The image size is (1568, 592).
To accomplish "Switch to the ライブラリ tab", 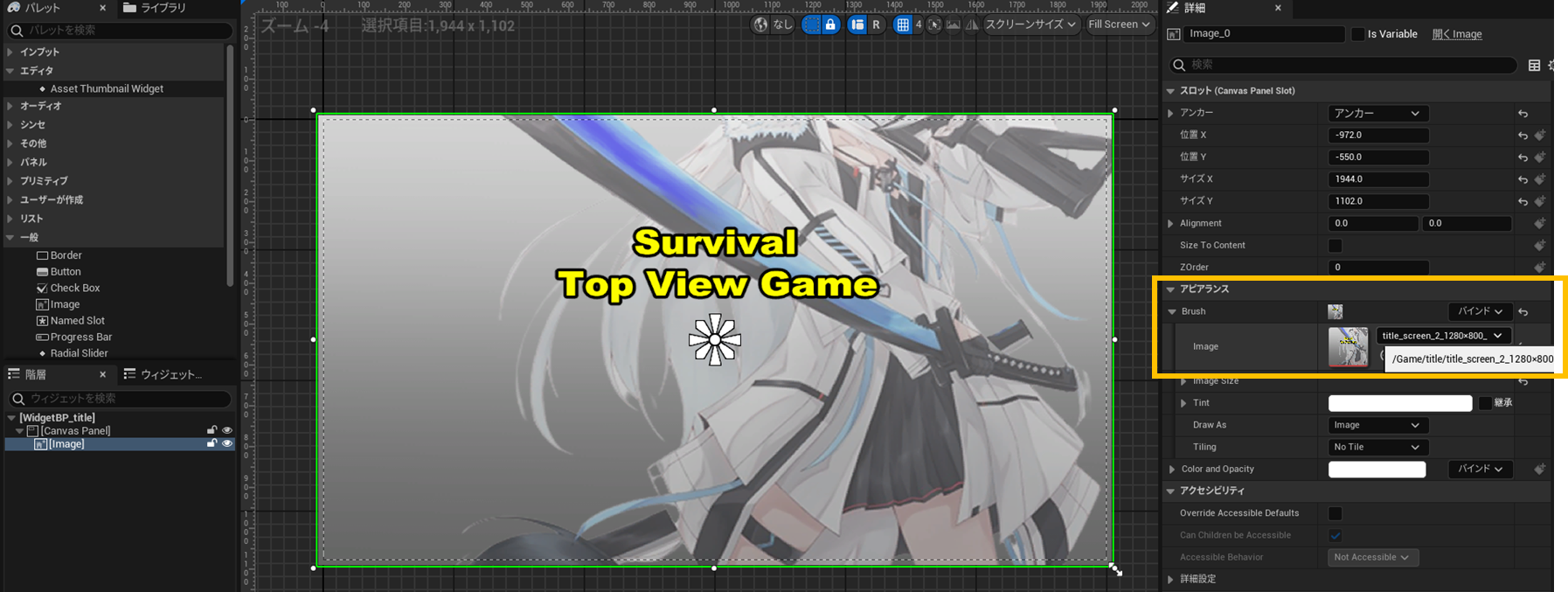I will (155, 8).
